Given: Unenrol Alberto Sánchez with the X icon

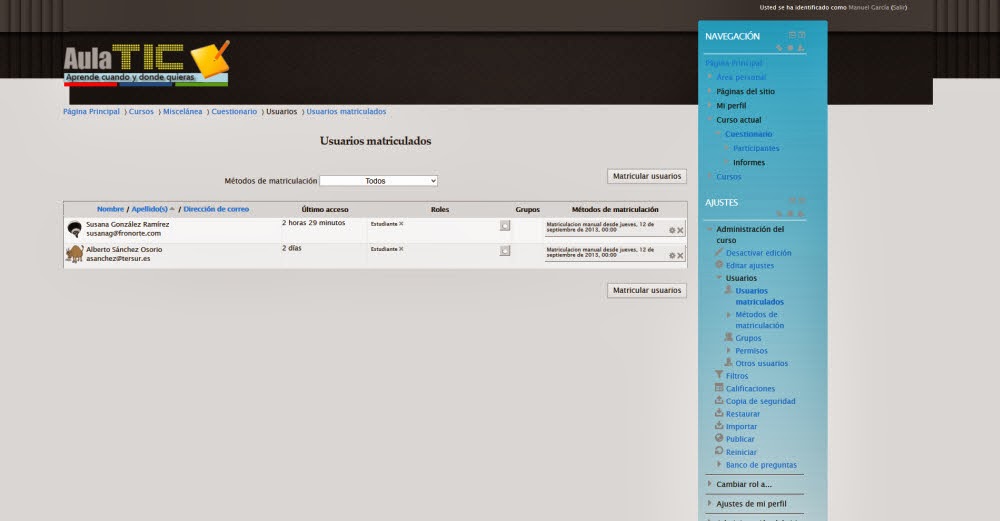Looking at the screenshot, I should click(680, 255).
